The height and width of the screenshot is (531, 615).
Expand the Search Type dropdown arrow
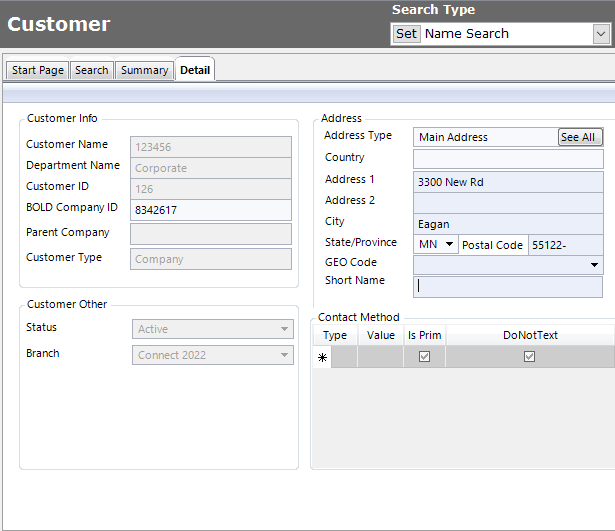point(601,34)
